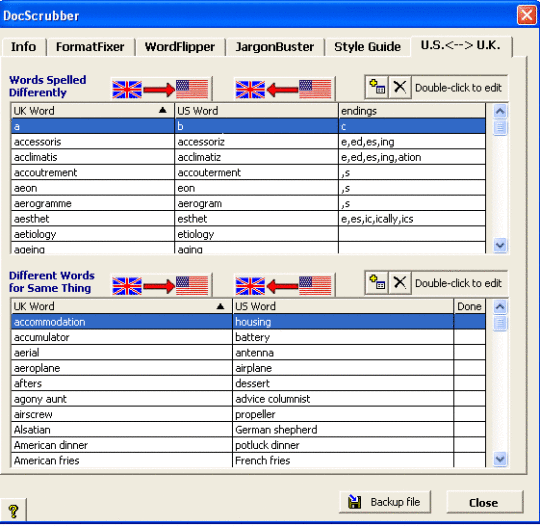Viewport: 540px width, 526px height.
Task: Click the 'battery' US word cell
Action: 343,337
